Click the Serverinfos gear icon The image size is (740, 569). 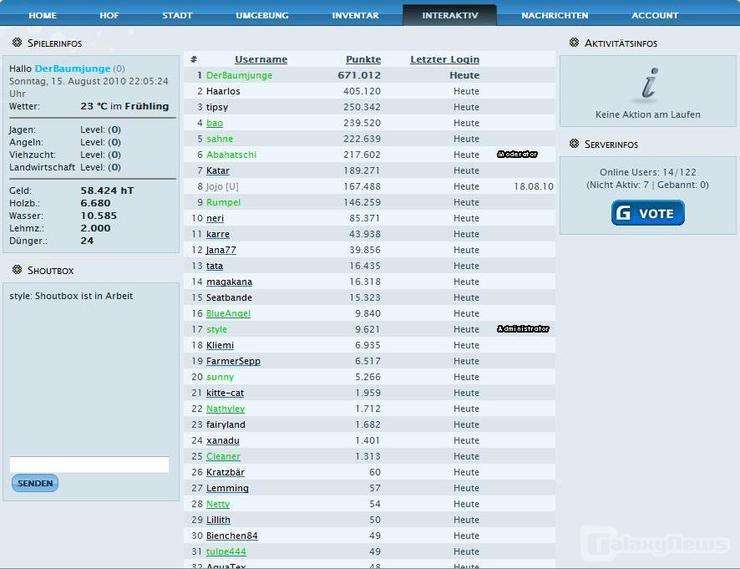[574, 143]
